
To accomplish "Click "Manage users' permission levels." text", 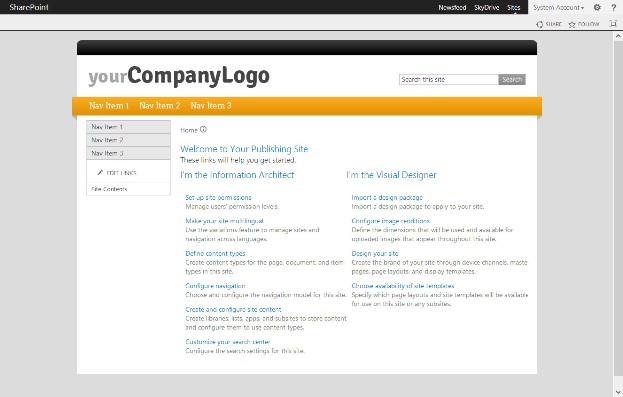I will (232, 207).
